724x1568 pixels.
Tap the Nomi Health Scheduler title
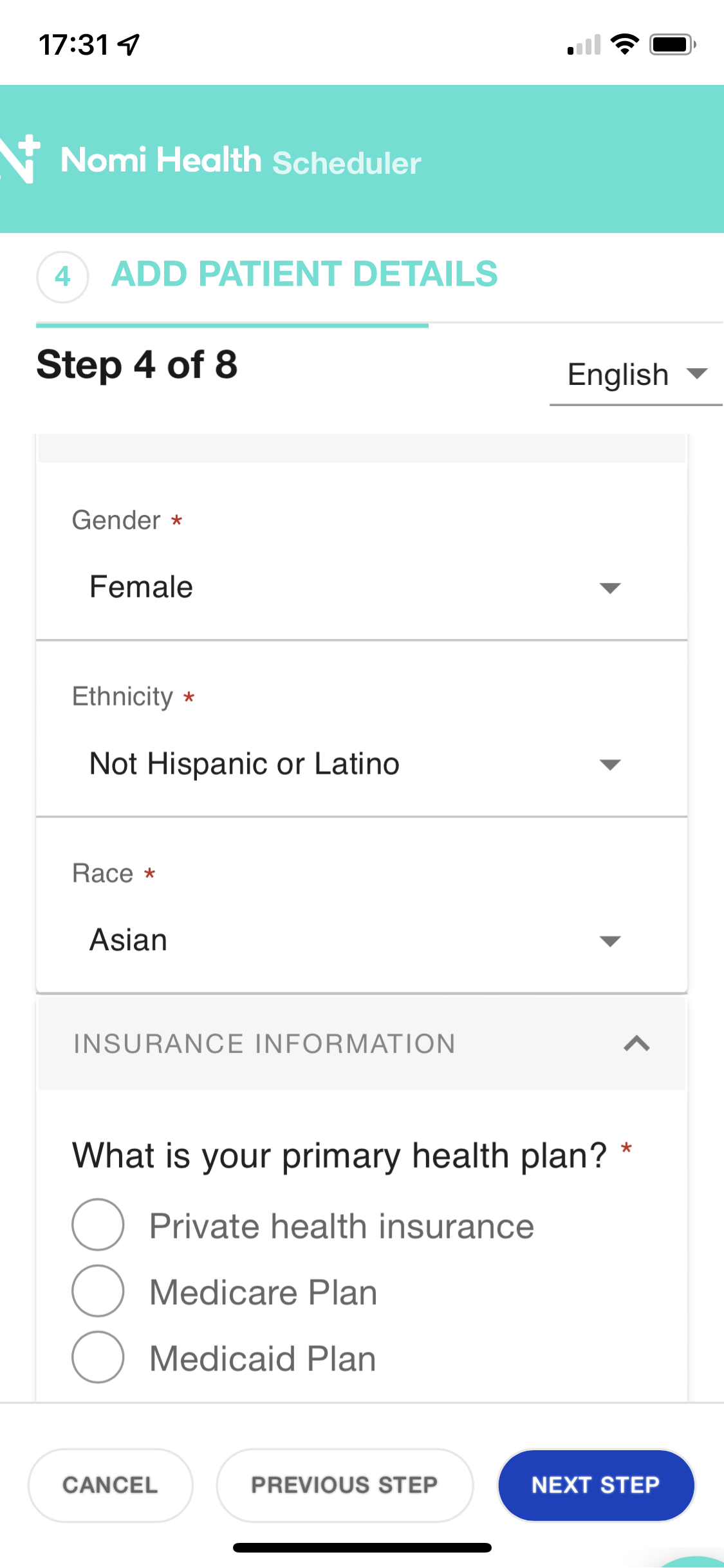[x=241, y=160]
